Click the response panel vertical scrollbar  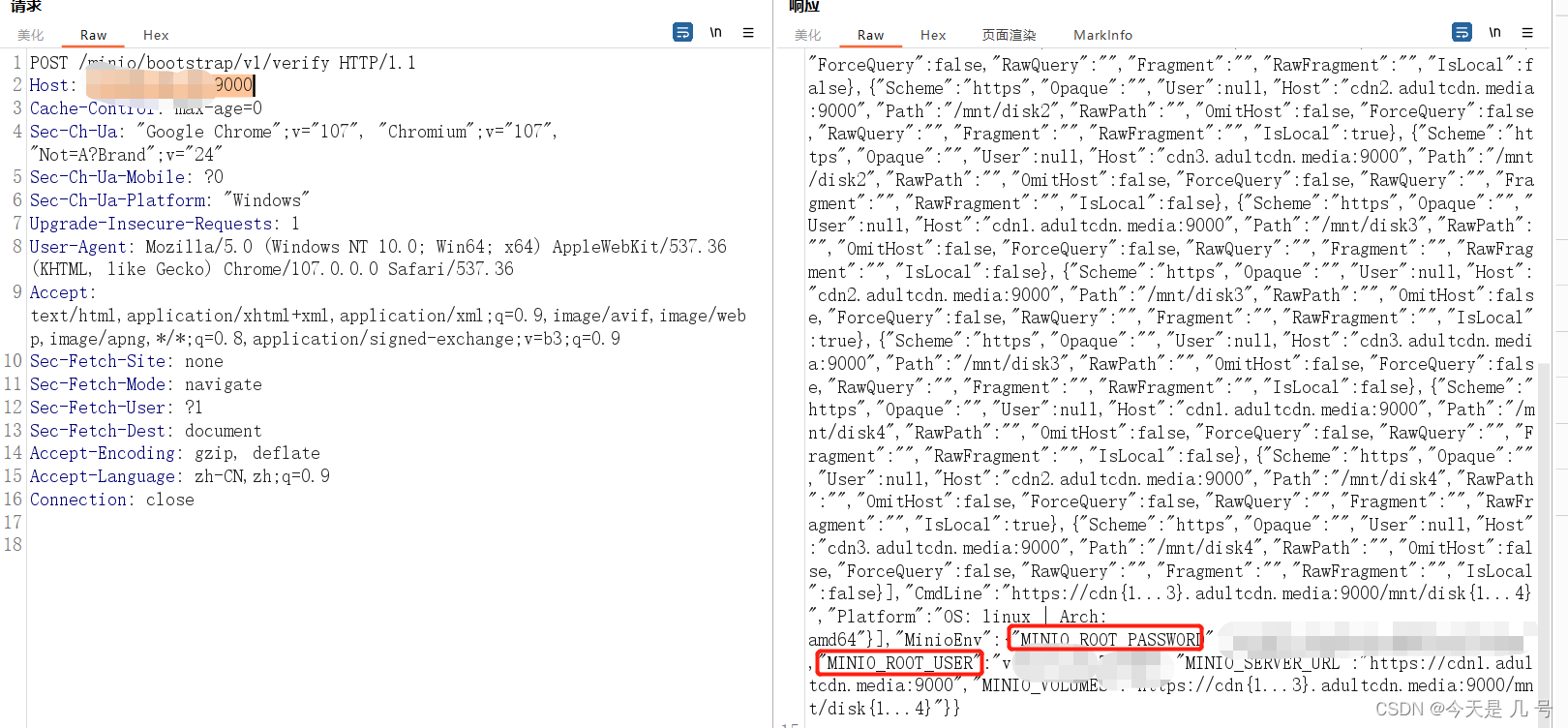[x=1544, y=542]
